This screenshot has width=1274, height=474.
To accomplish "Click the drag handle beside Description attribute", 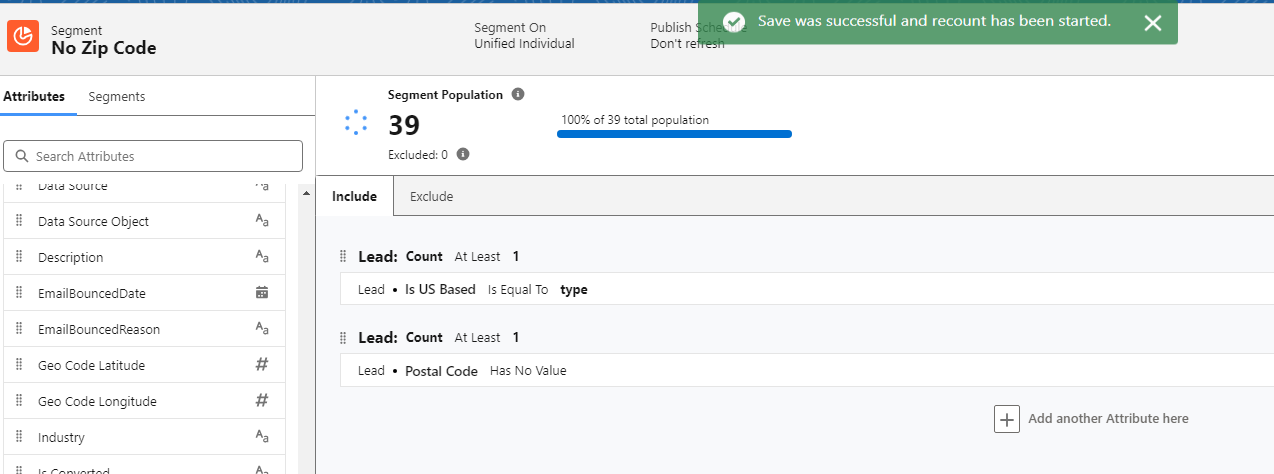I will pyautogui.click(x=19, y=257).
